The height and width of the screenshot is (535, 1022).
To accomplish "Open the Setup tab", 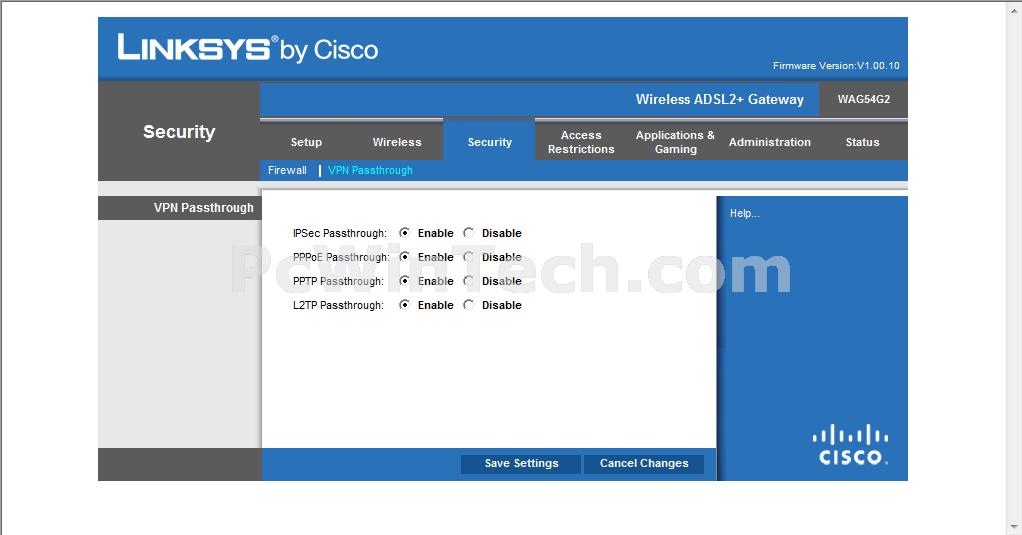I will [306, 142].
